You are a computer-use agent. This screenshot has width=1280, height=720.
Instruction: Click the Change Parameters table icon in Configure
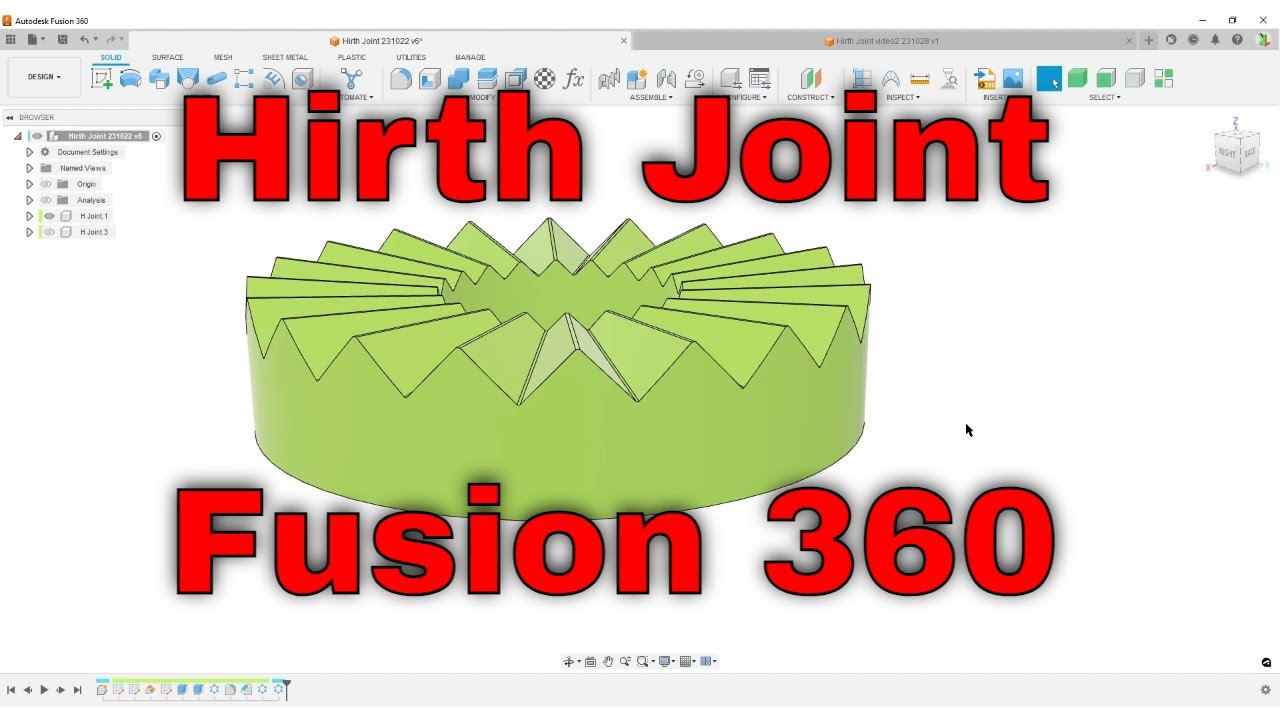760,79
